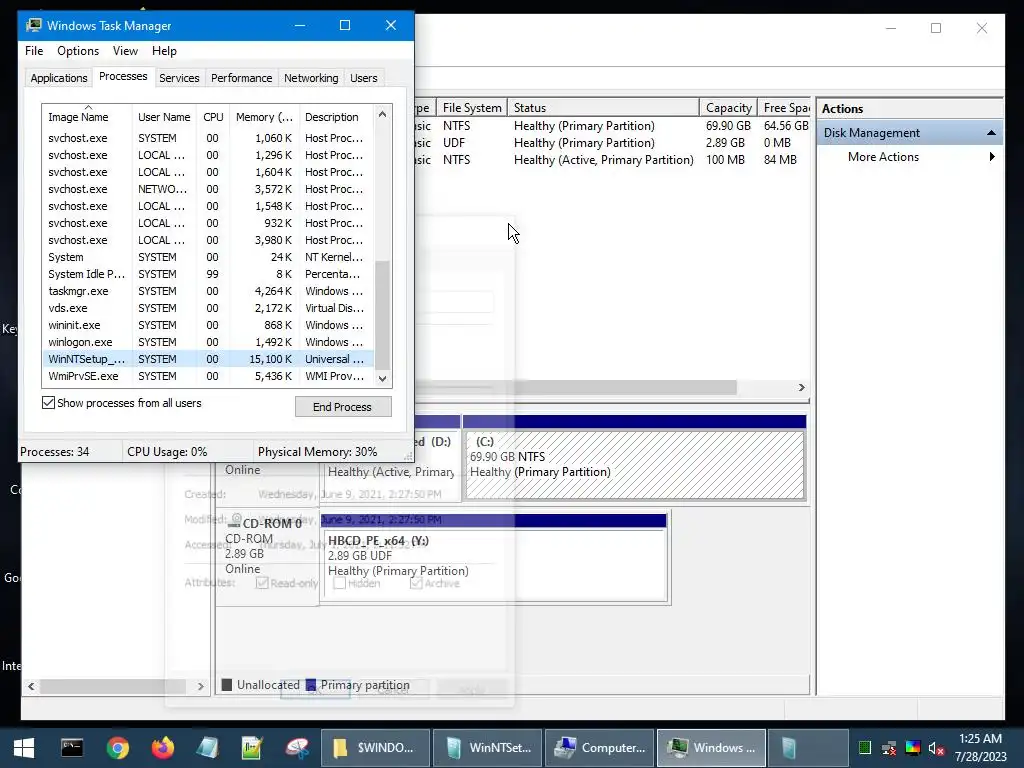
Task: Switch to the Performance tab
Action: (241, 78)
